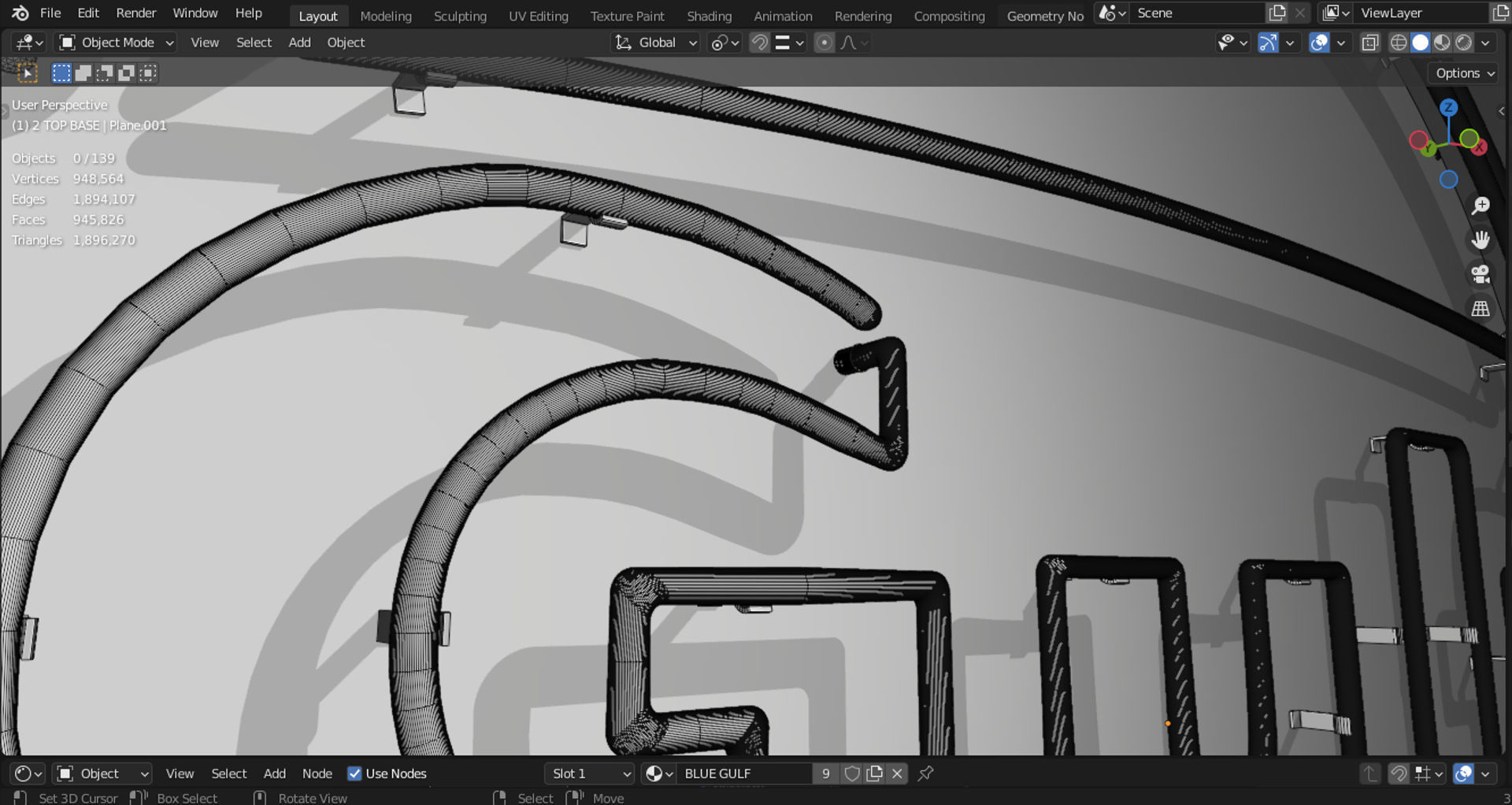Switch to the UV Editing workspace tab
Screen dimensions: 1512x805
(539, 16)
